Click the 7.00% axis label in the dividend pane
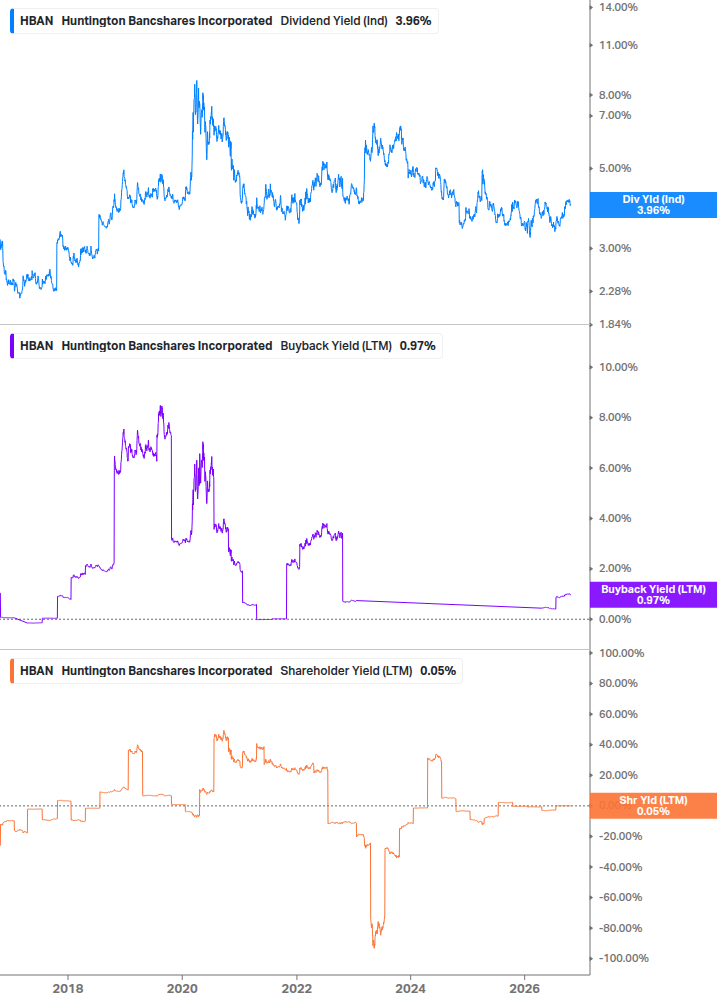 tap(615, 115)
